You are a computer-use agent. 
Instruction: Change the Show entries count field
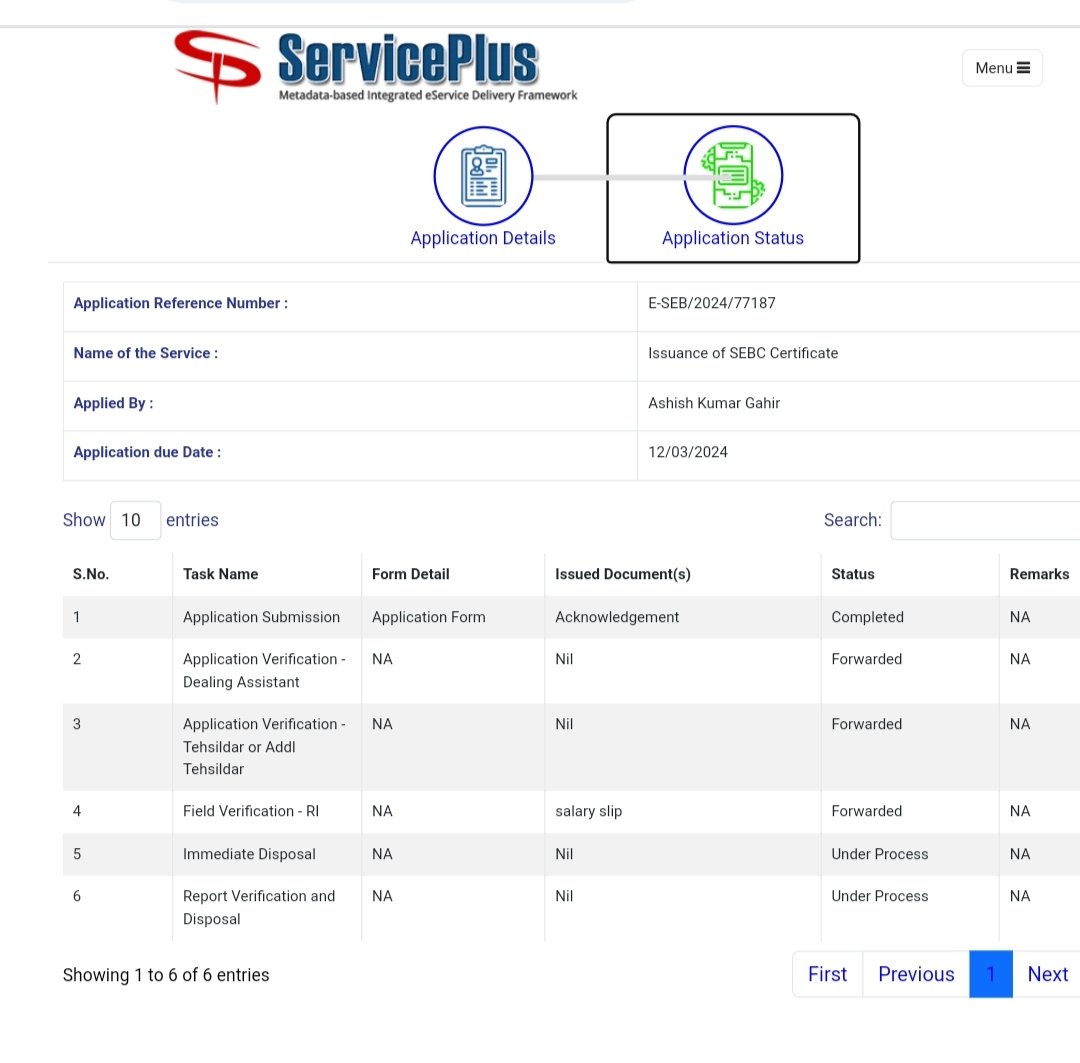click(135, 520)
